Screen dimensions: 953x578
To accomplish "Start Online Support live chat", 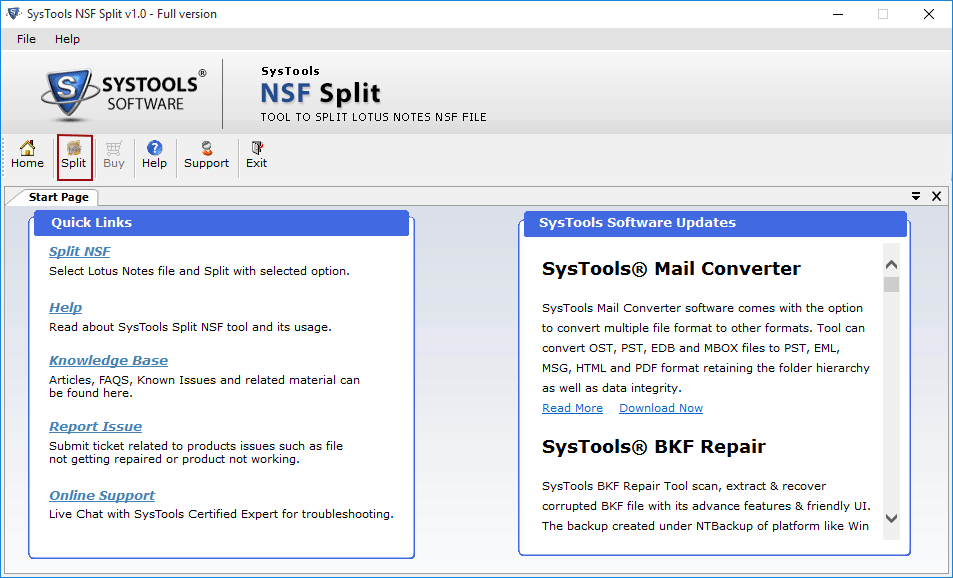I will pos(101,495).
